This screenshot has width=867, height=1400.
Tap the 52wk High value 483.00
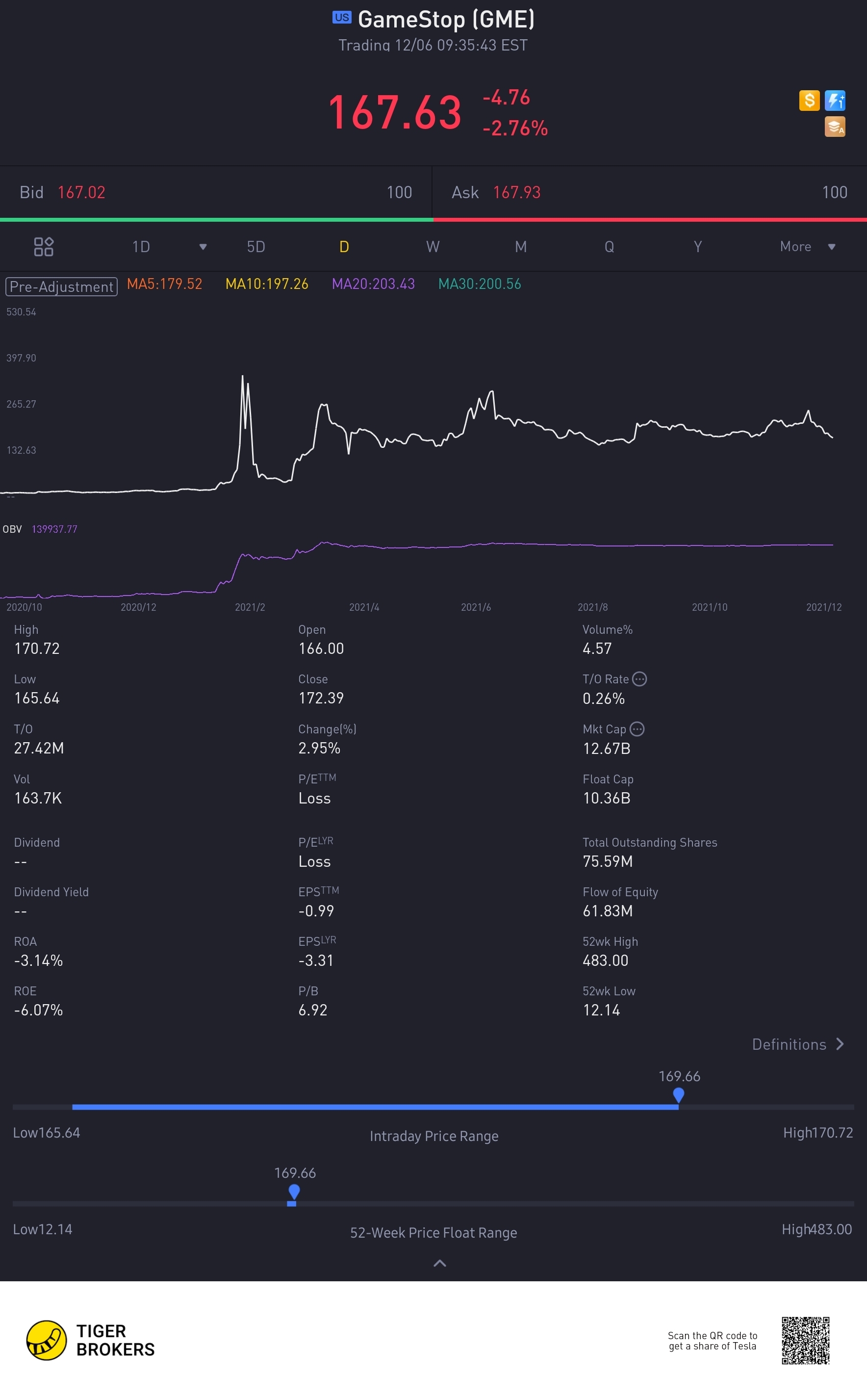pyautogui.click(x=606, y=960)
